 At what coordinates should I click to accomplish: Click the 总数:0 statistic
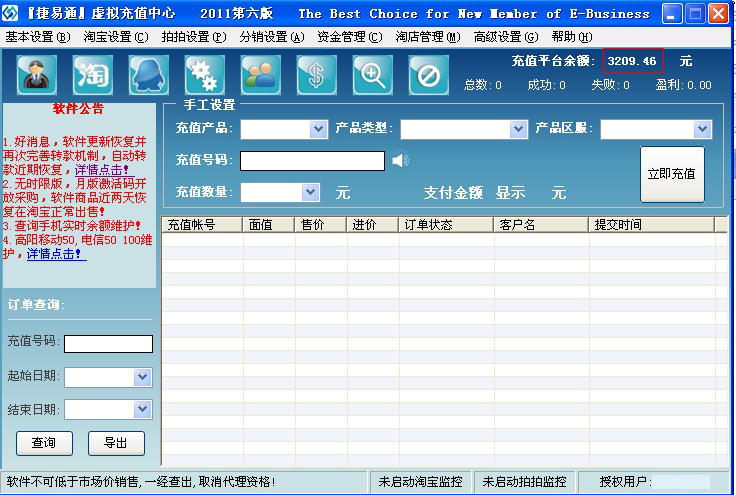483,85
